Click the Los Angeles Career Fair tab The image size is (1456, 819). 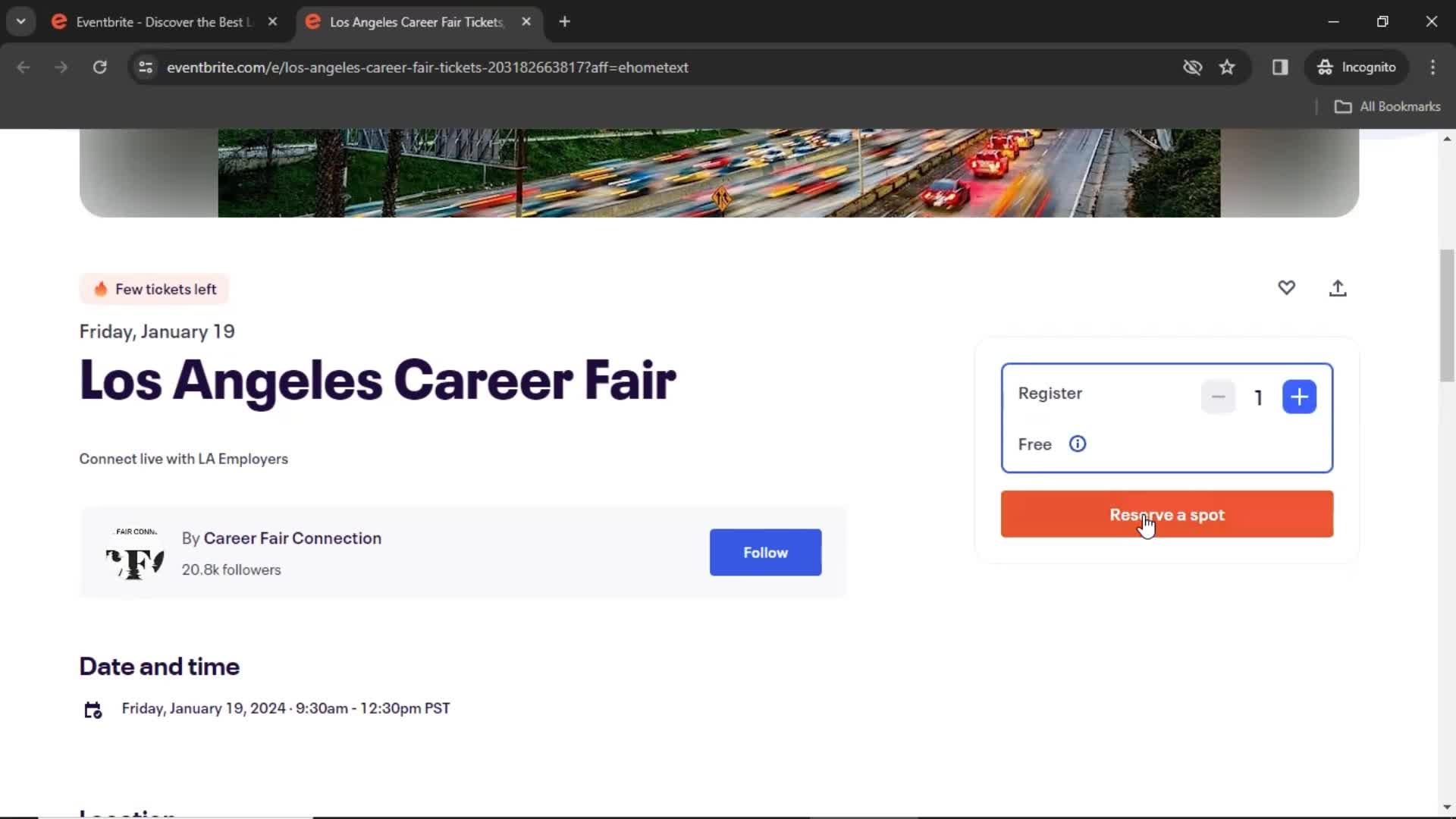click(414, 21)
